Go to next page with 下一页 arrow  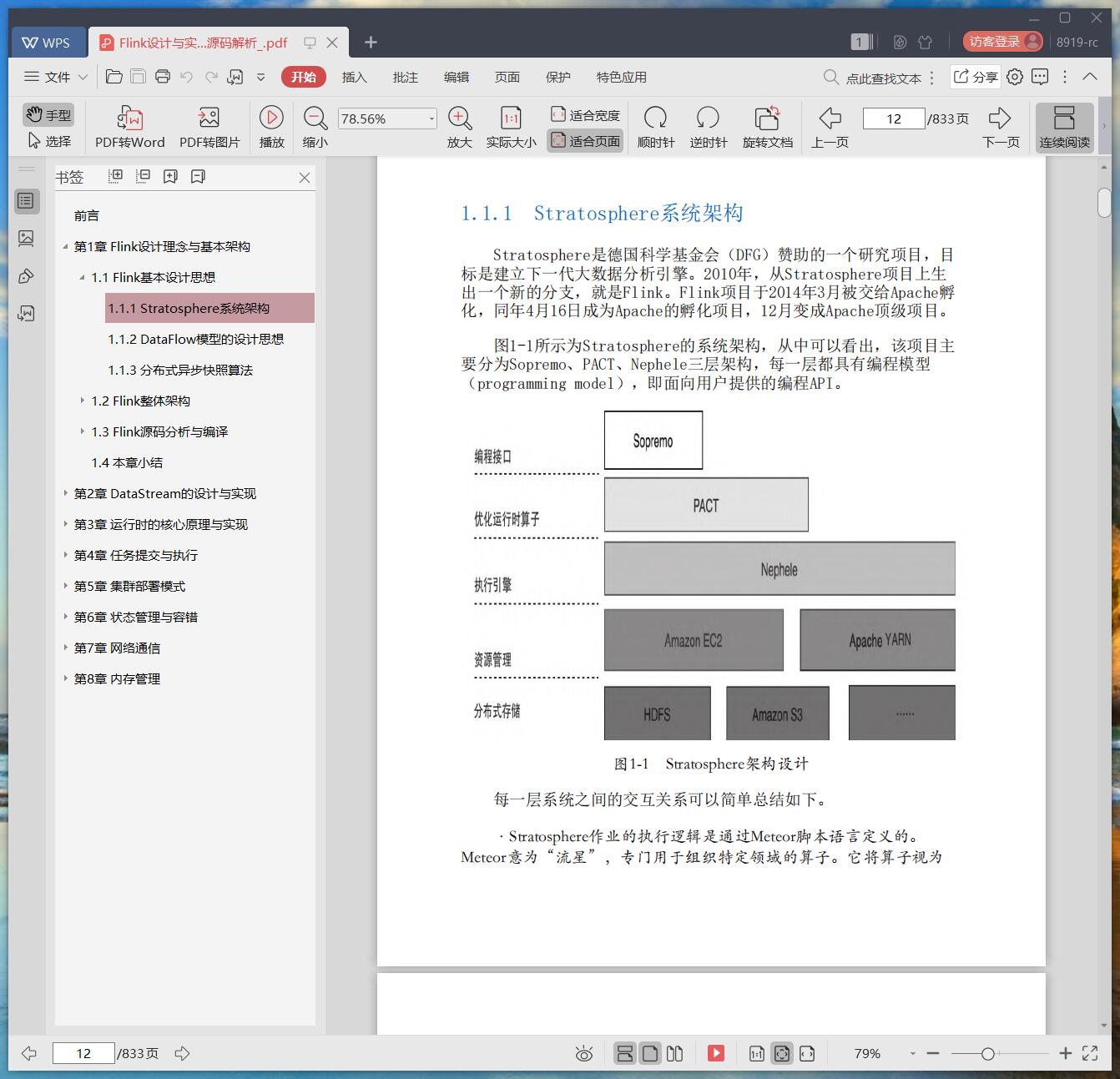[1000, 127]
